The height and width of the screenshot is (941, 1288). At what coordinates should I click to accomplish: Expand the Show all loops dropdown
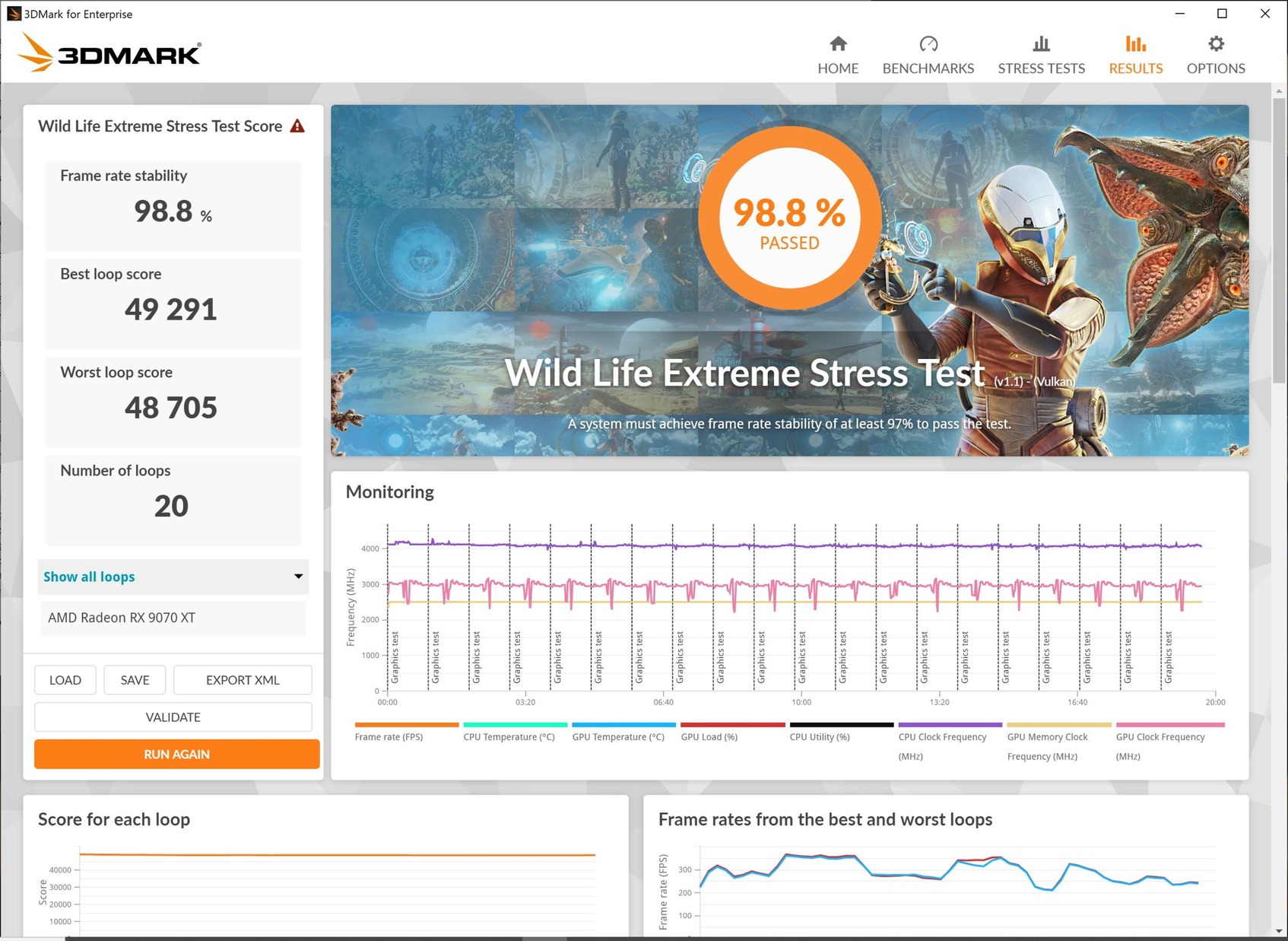coord(173,577)
